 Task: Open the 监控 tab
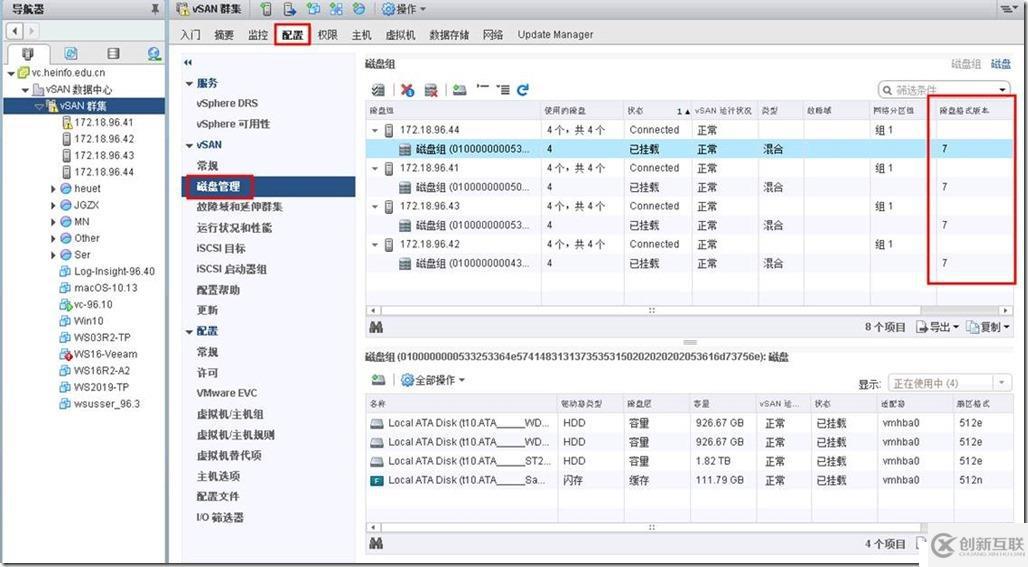[258, 35]
